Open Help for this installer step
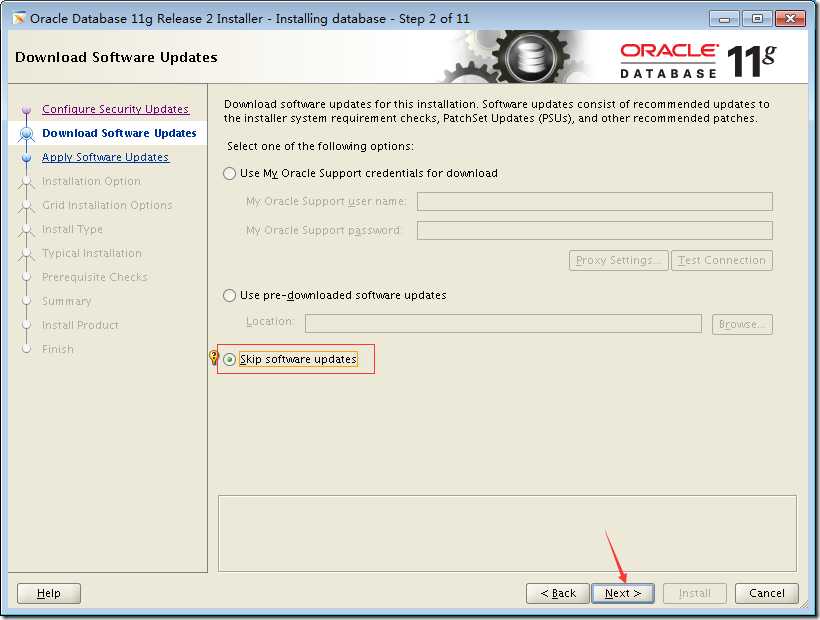Screen dimensions: 820x620 point(49,593)
